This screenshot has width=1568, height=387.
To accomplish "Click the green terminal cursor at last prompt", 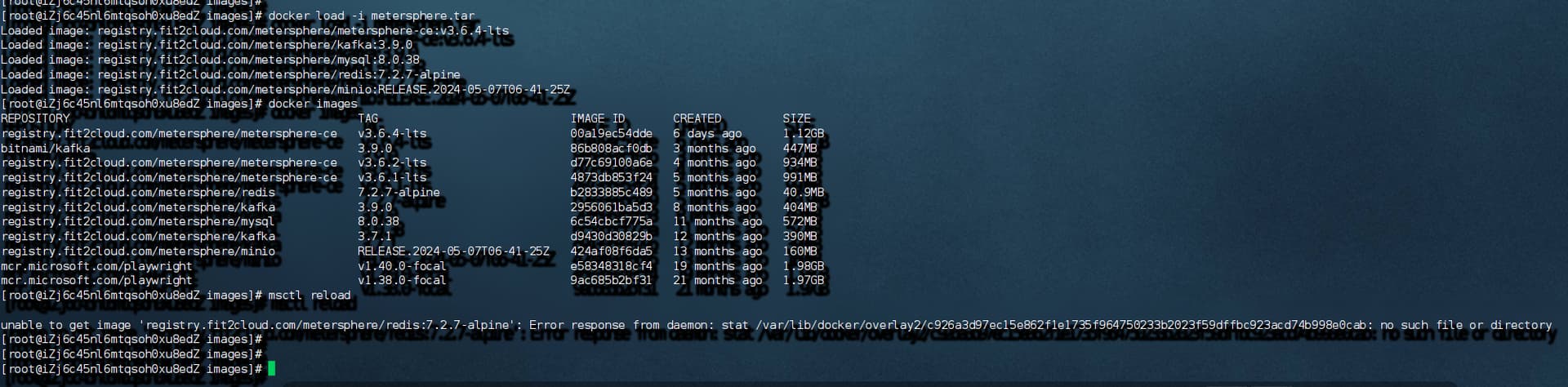I will coord(272,368).
